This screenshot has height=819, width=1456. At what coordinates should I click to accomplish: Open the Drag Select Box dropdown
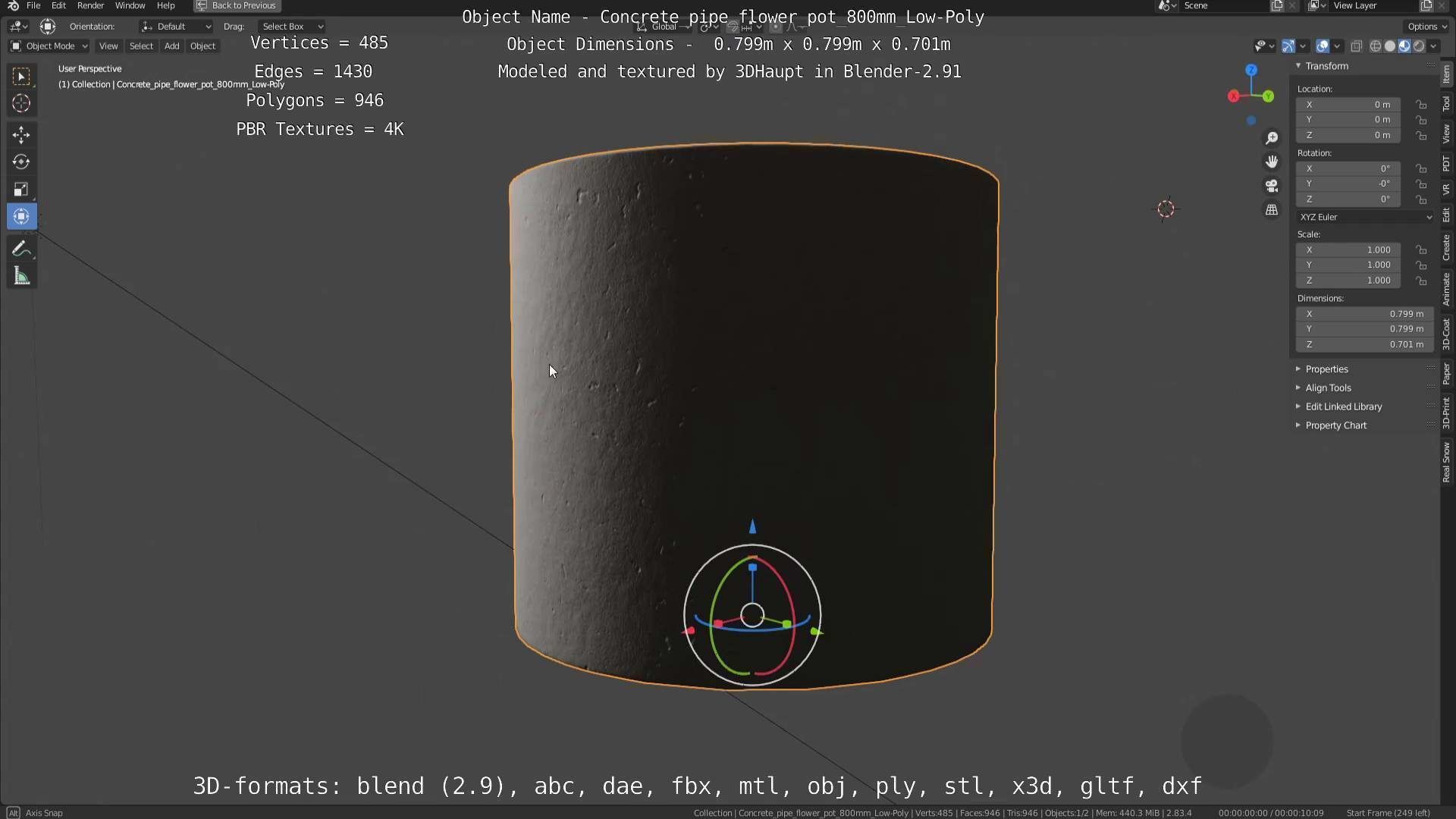292,27
